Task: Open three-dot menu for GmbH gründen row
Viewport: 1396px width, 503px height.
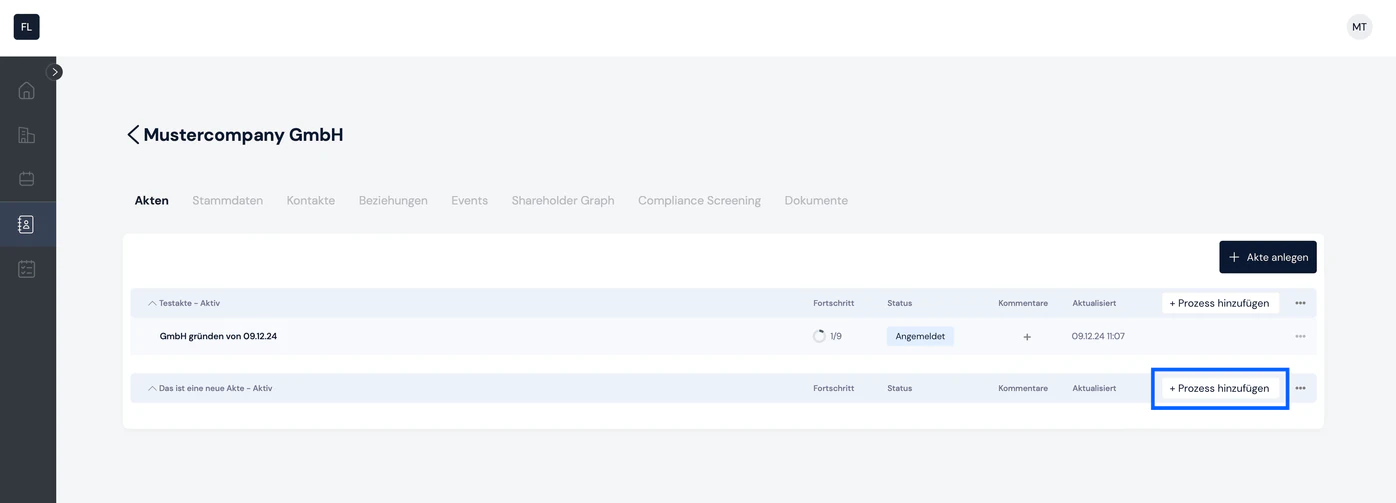Action: point(1300,336)
